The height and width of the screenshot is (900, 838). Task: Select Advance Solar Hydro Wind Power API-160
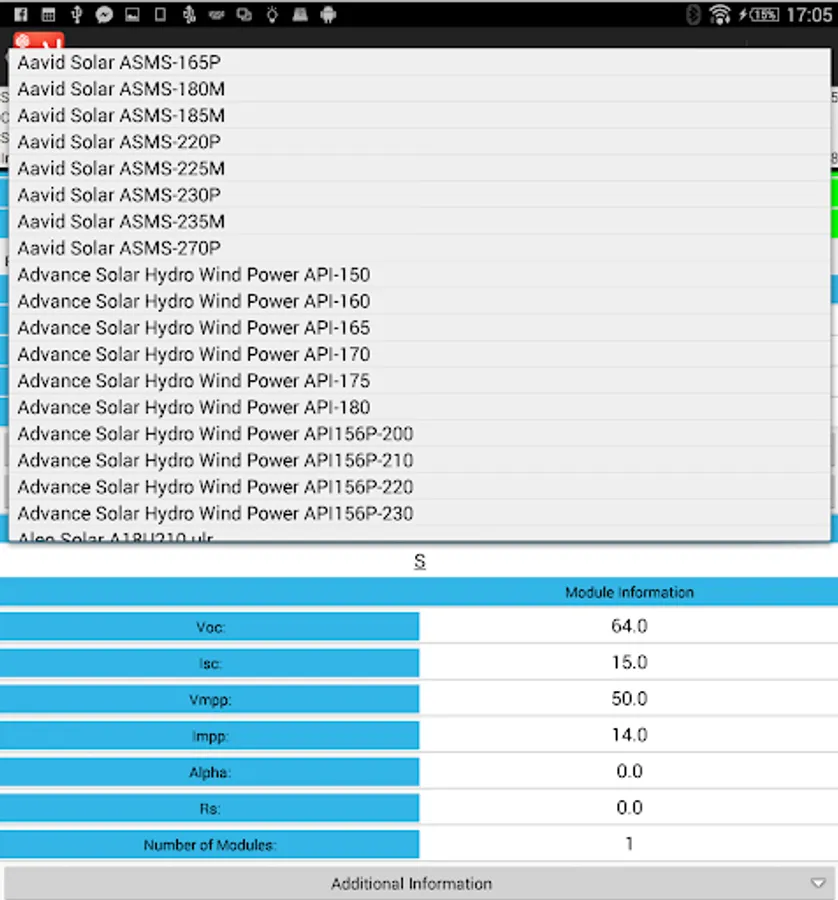pyautogui.click(x=420, y=301)
